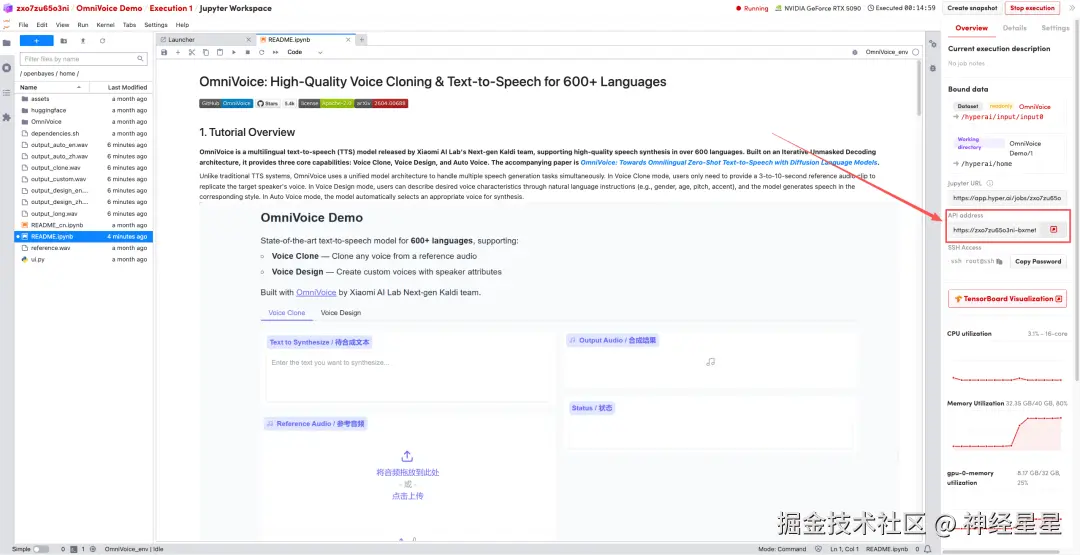Image resolution: width=1080 pixels, height=555 pixels.
Task: Click the Text to Synthesize text area
Action: click(408, 376)
